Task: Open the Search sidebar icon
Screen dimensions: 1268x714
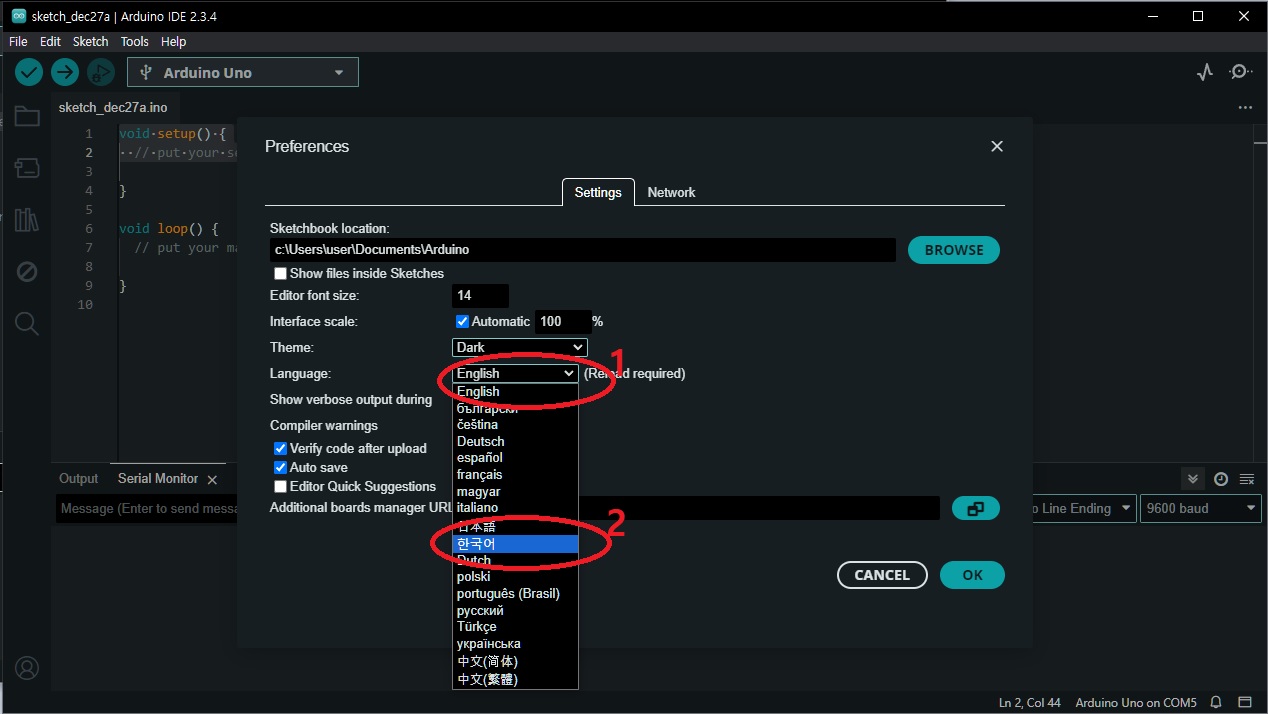Action: tap(27, 323)
